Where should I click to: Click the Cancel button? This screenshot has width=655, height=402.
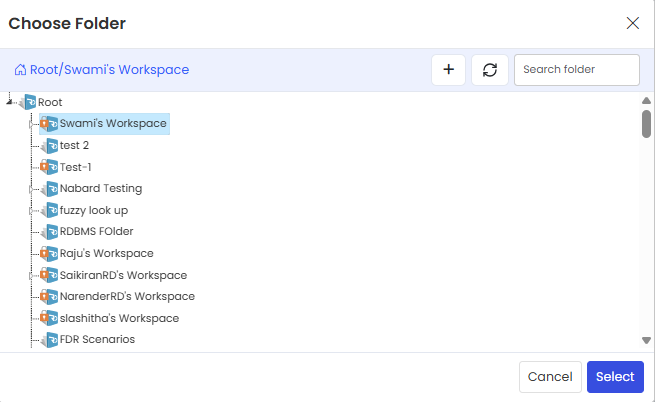[x=550, y=377]
